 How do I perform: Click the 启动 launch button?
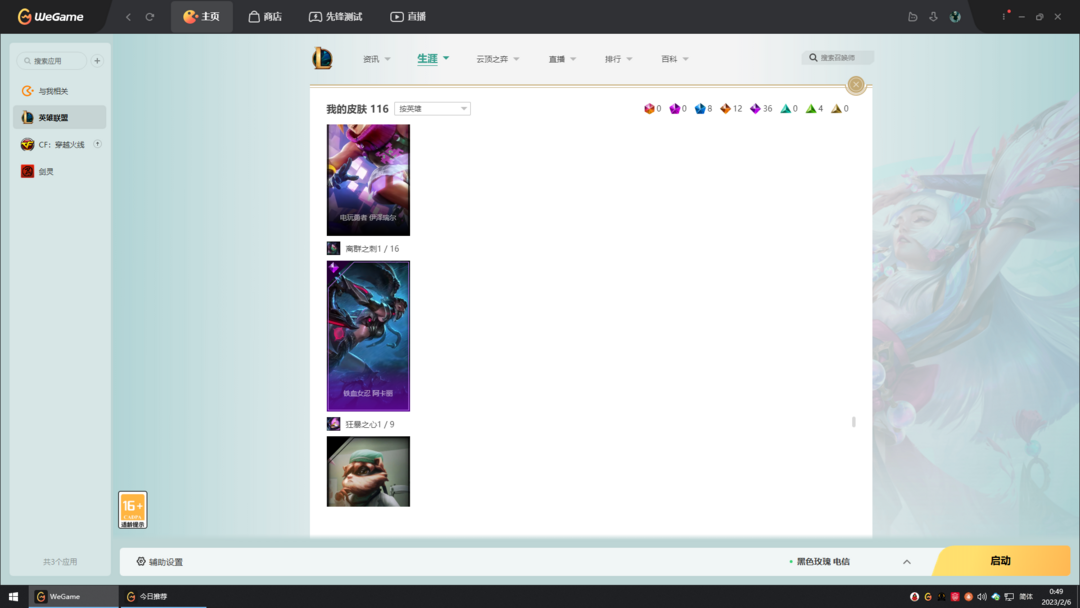click(x=1001, y=561)
